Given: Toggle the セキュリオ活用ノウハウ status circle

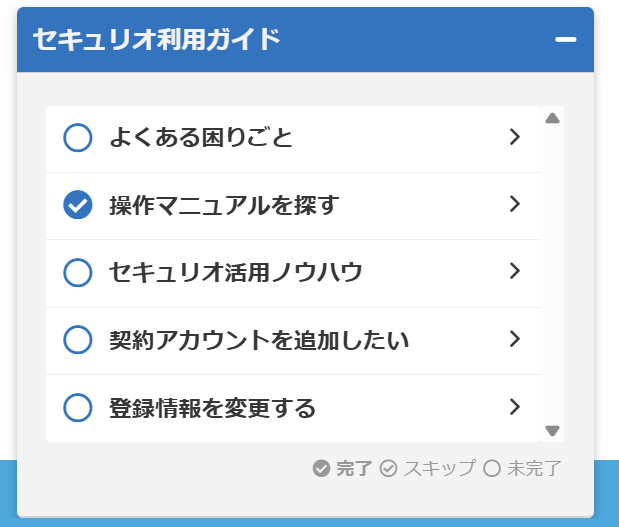Looking at the screenshot, I should 77,272.
